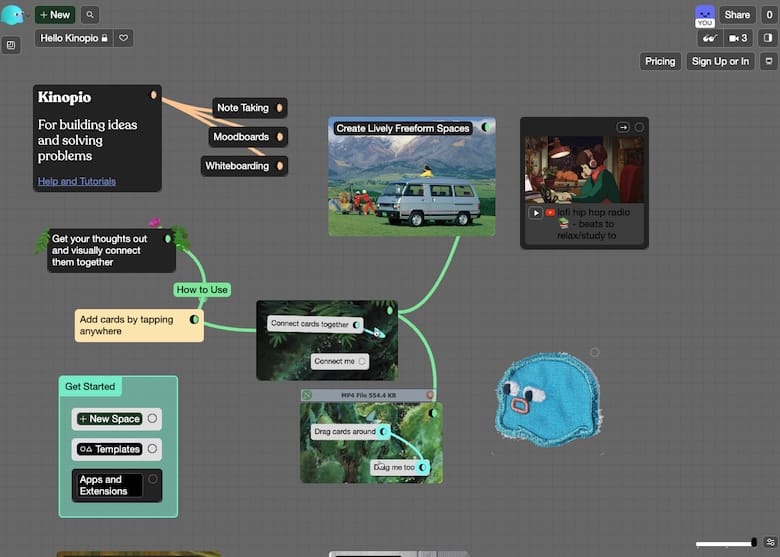Click the 'Drag me too' connector
The width and height of the screenshot is (780, 557).
[422, 467]
